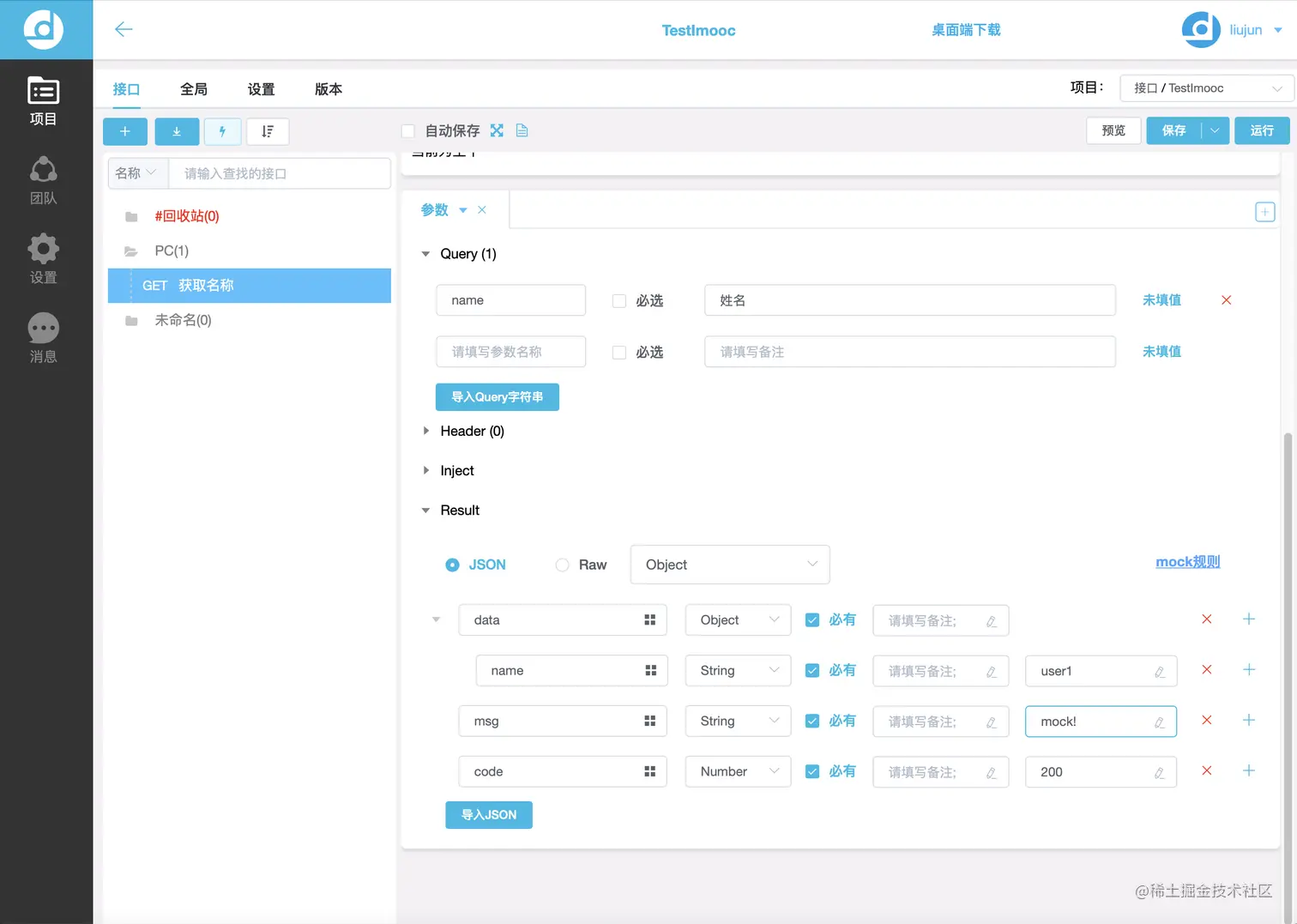Screen dimensions: 1297x924
Task: Add a child field after data row
Action: (1249, 619)
